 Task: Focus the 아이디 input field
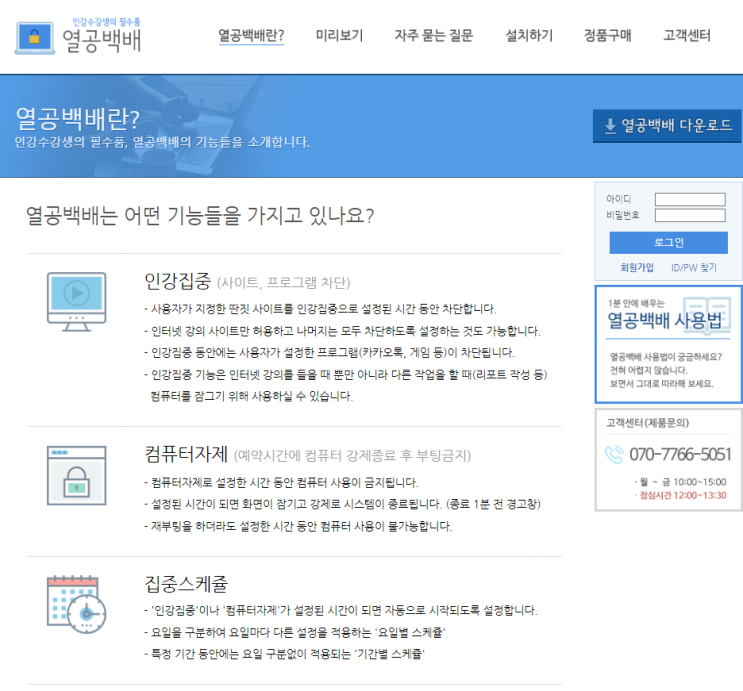pos(690,200)
